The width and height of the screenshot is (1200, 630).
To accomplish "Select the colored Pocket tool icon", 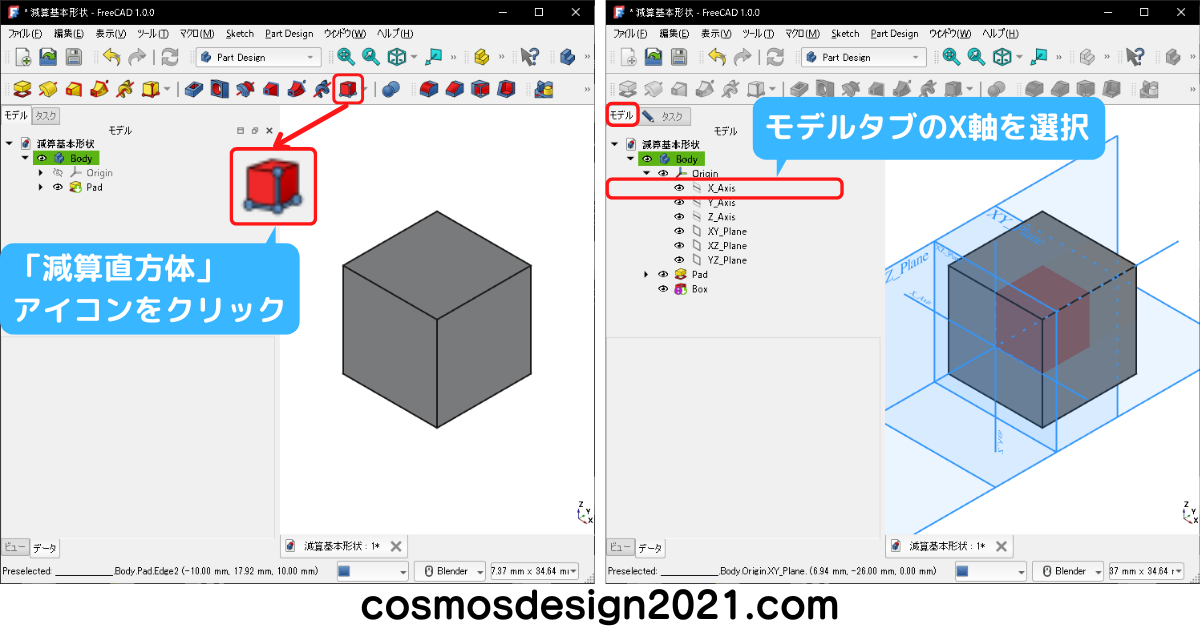I will click(194, 89).
